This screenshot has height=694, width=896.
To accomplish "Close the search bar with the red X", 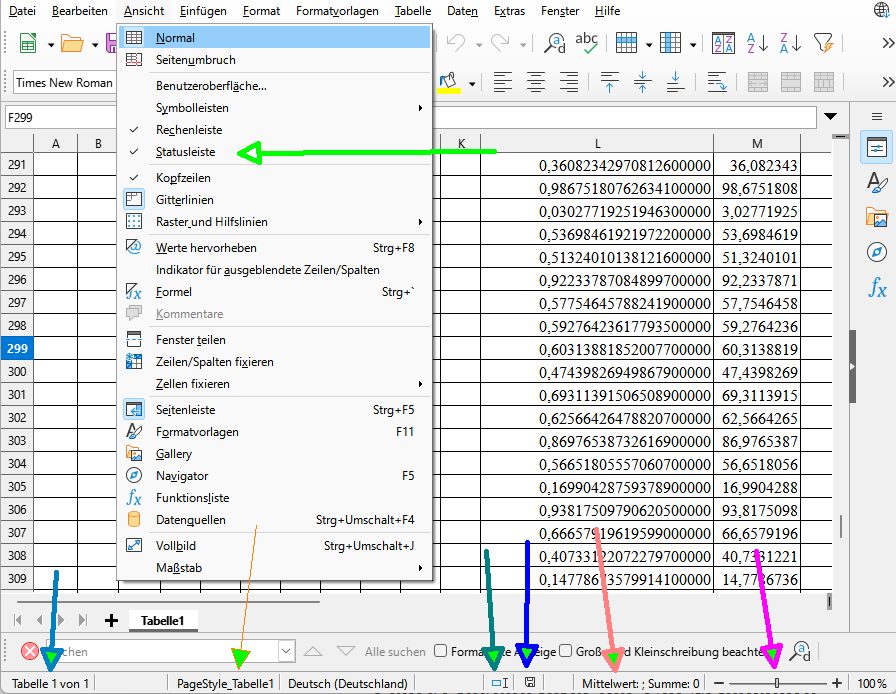I will click(x=30, y=651).
